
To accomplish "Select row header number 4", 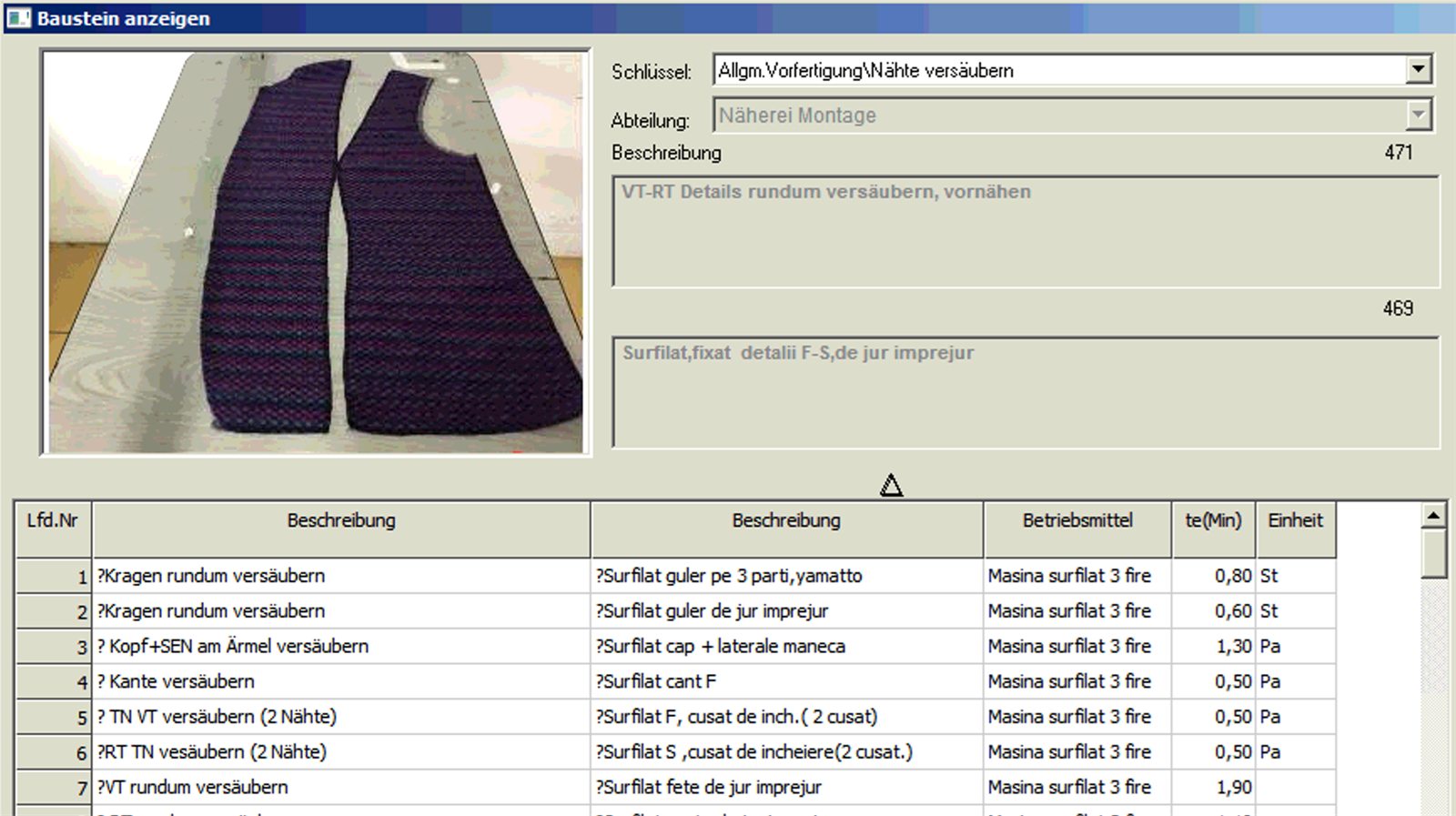I will pos(53,681).
